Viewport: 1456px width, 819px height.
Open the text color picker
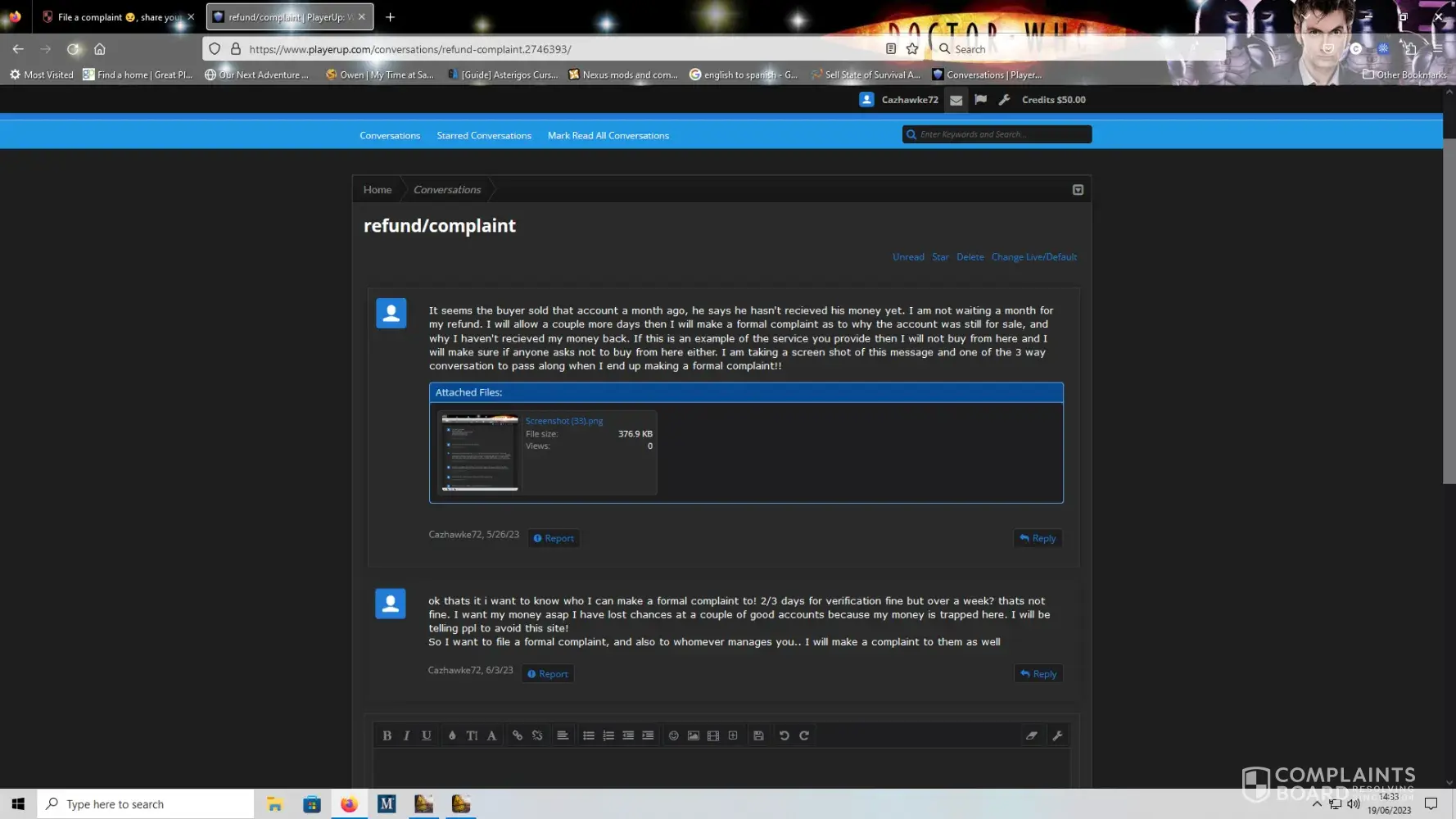pyautogui.click(x=452, y=735)
